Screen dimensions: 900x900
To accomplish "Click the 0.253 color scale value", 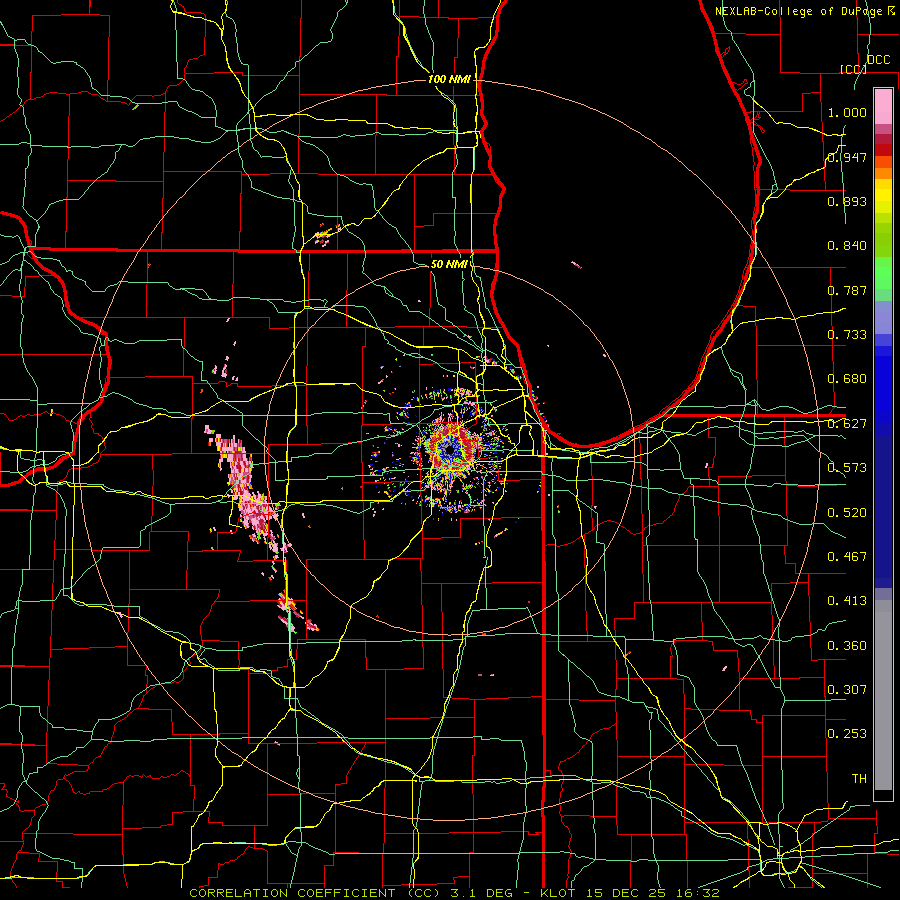I will [x=847, y=734].
